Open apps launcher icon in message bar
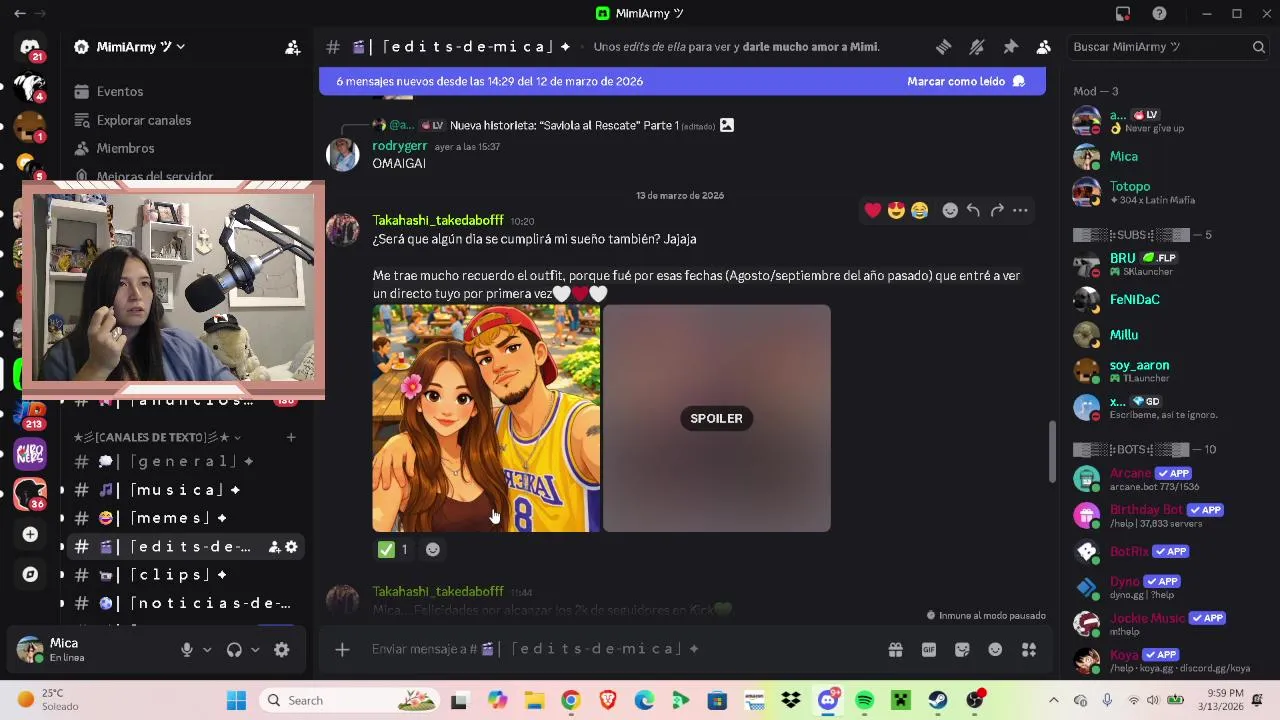The width and height of the screenshot is (1280, 720). point(1028,649)
